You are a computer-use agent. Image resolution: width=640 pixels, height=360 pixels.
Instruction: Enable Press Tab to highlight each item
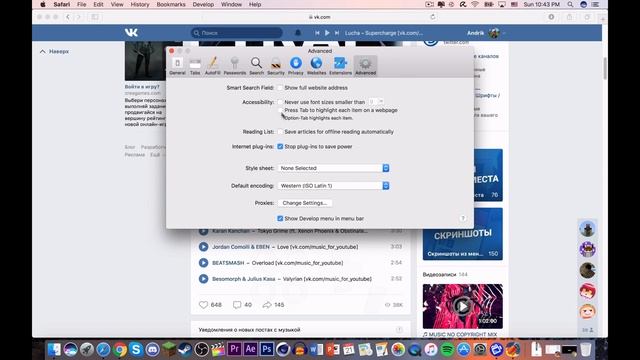280,110
